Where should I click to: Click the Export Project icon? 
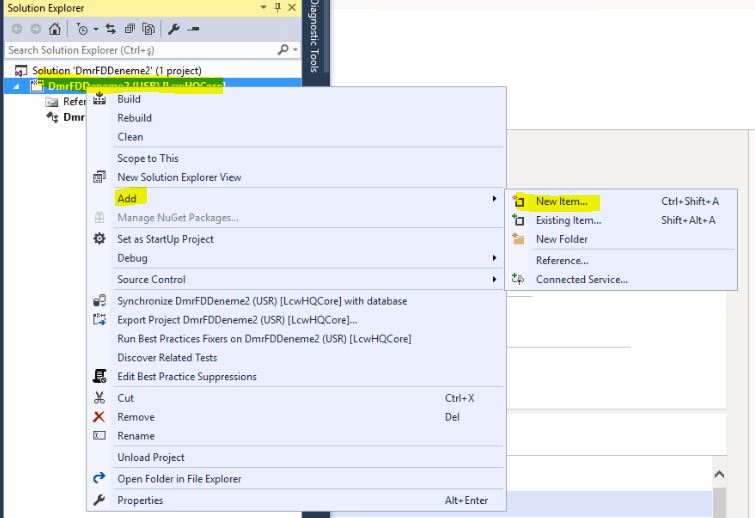click(99, 319)
